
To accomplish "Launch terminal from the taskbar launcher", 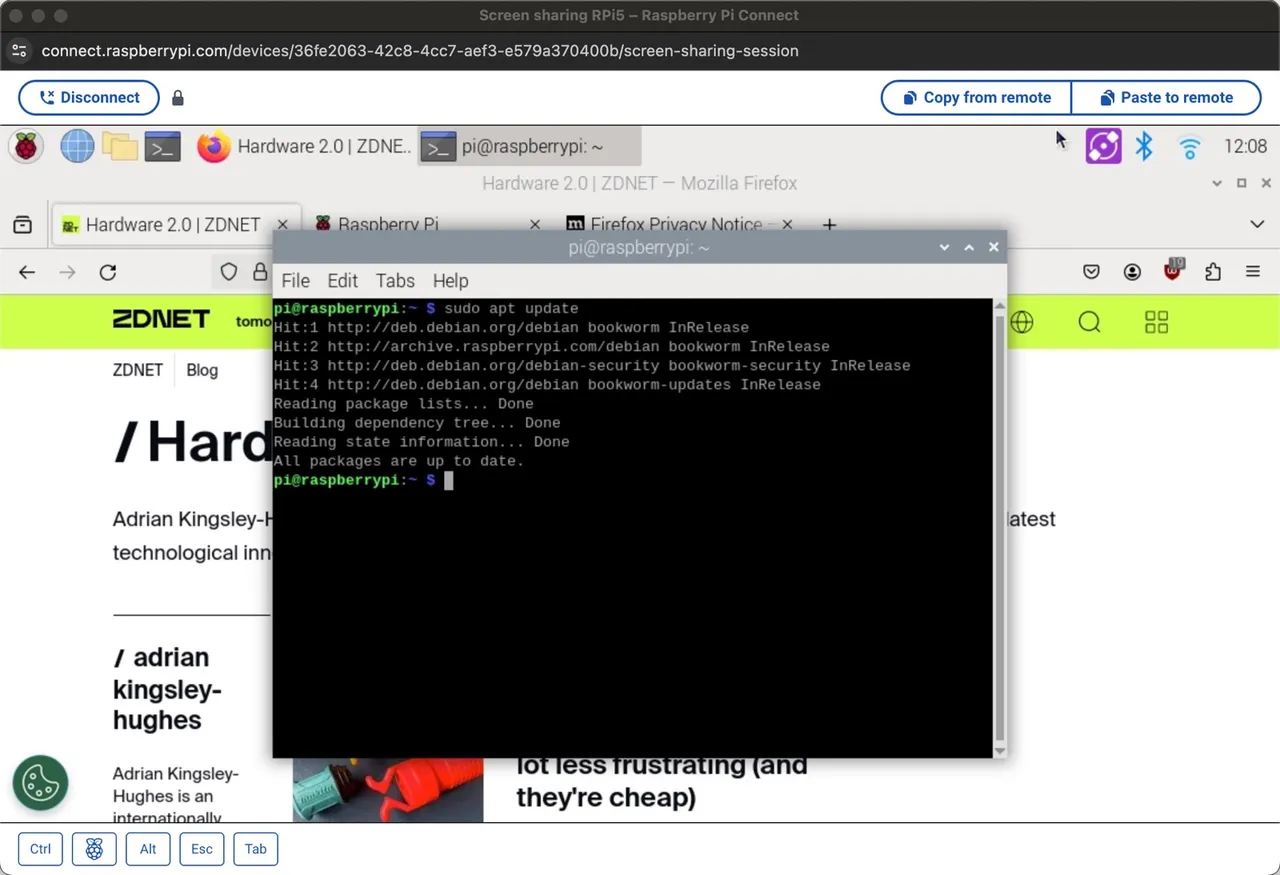I will coord(162,147).
